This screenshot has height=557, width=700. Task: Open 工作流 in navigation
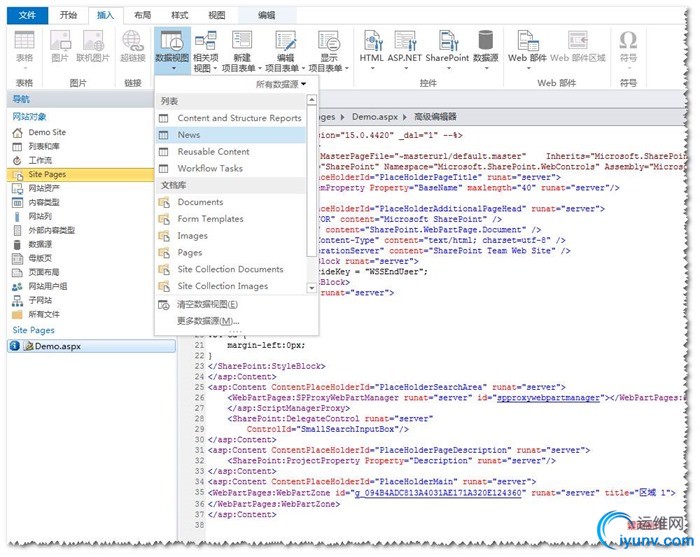point(40,160)
